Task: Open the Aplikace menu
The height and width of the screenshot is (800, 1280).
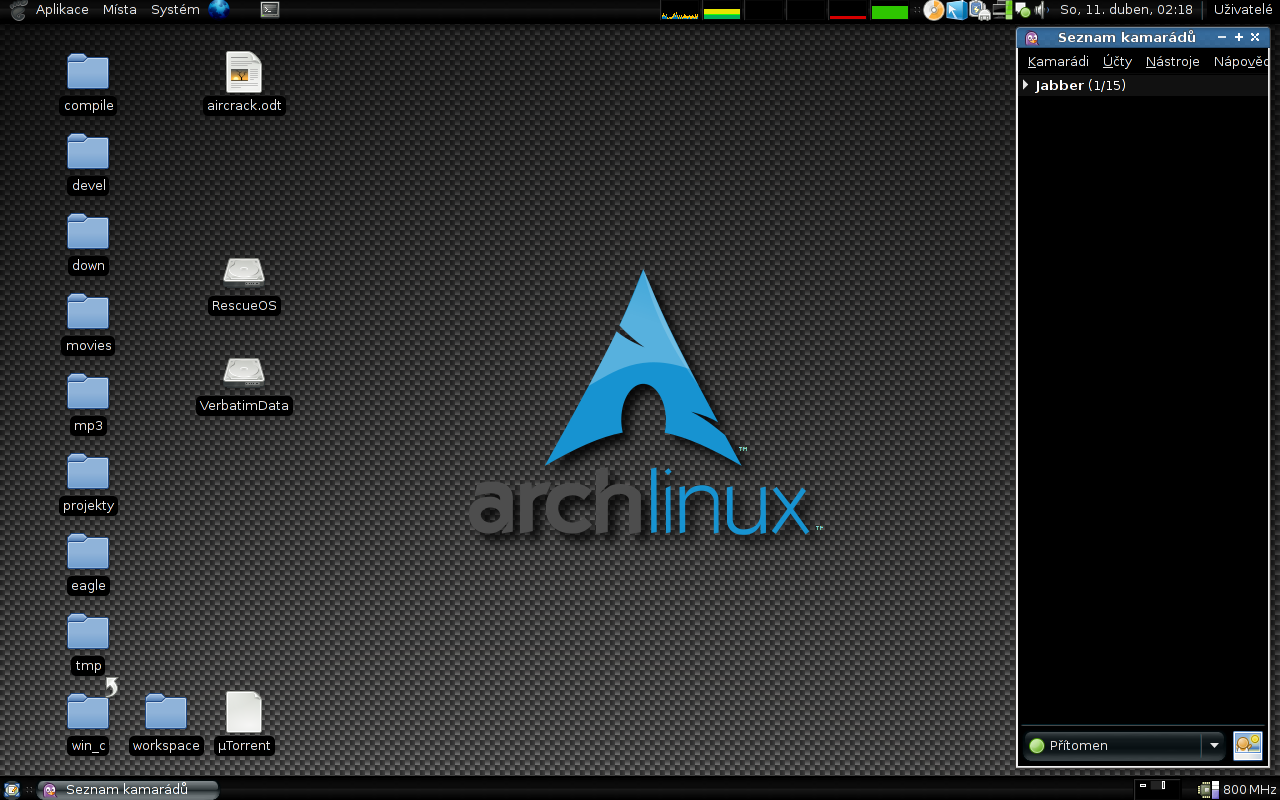Action: click(x=62, y=10)
